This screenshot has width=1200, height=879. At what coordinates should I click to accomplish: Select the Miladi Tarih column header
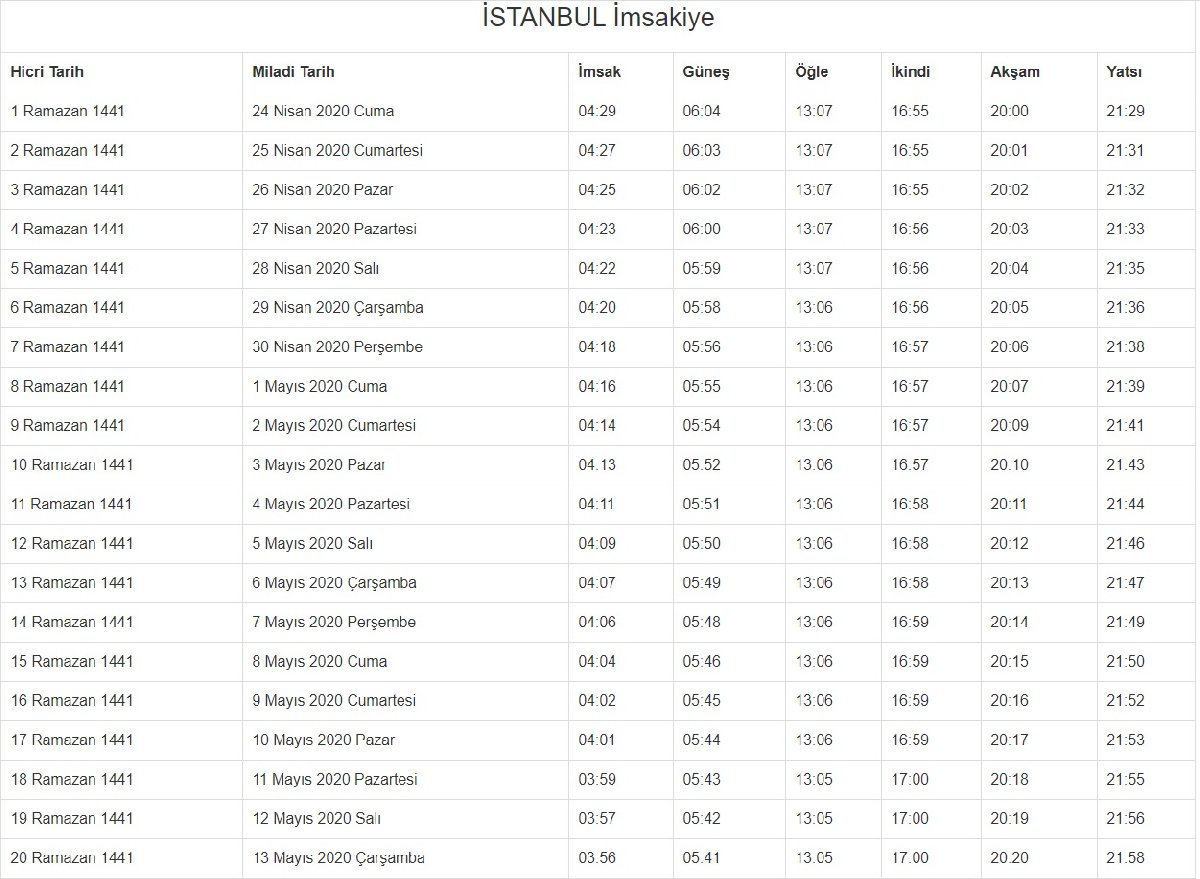tap(293, 72)
